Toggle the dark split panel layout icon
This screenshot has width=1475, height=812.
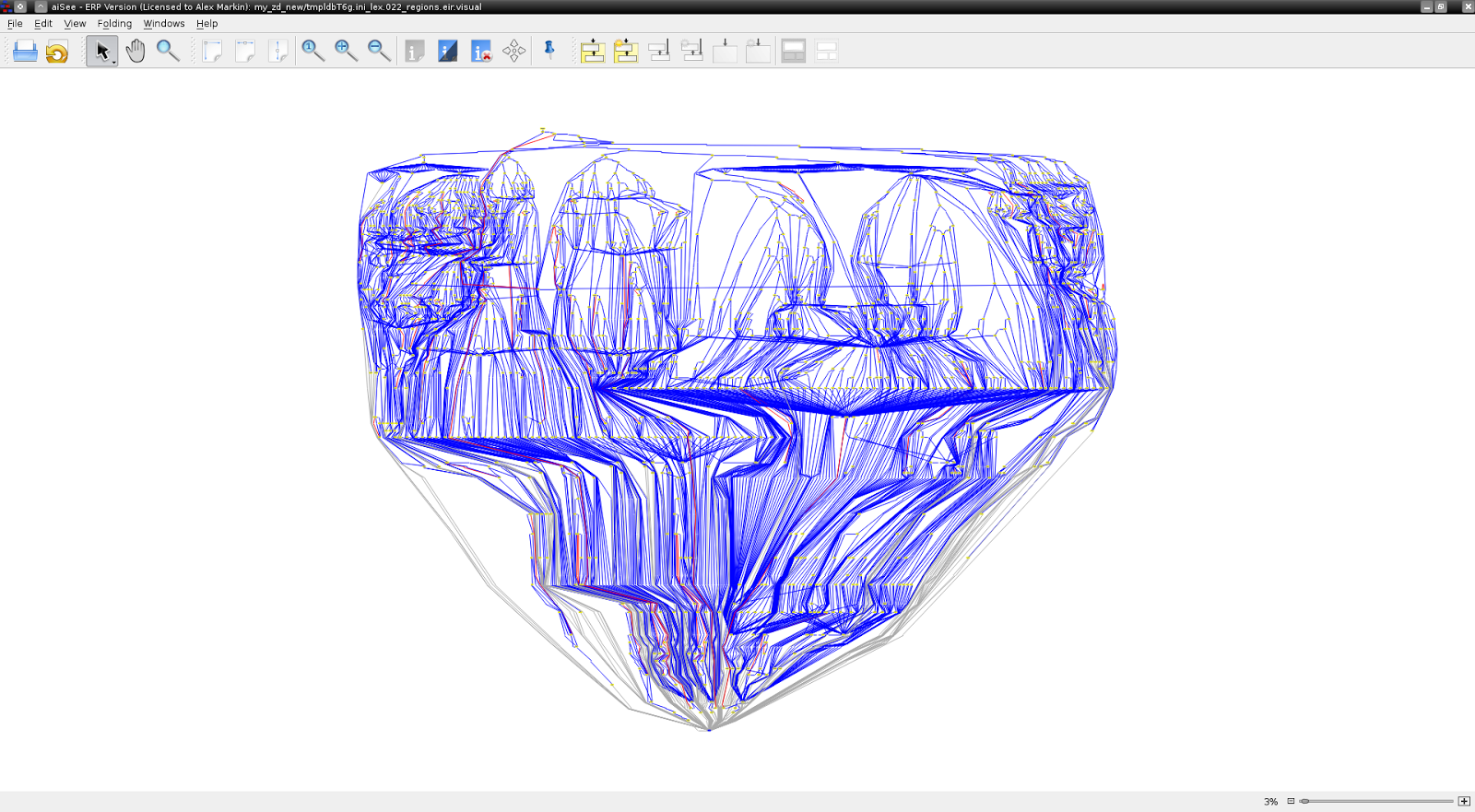794,52
